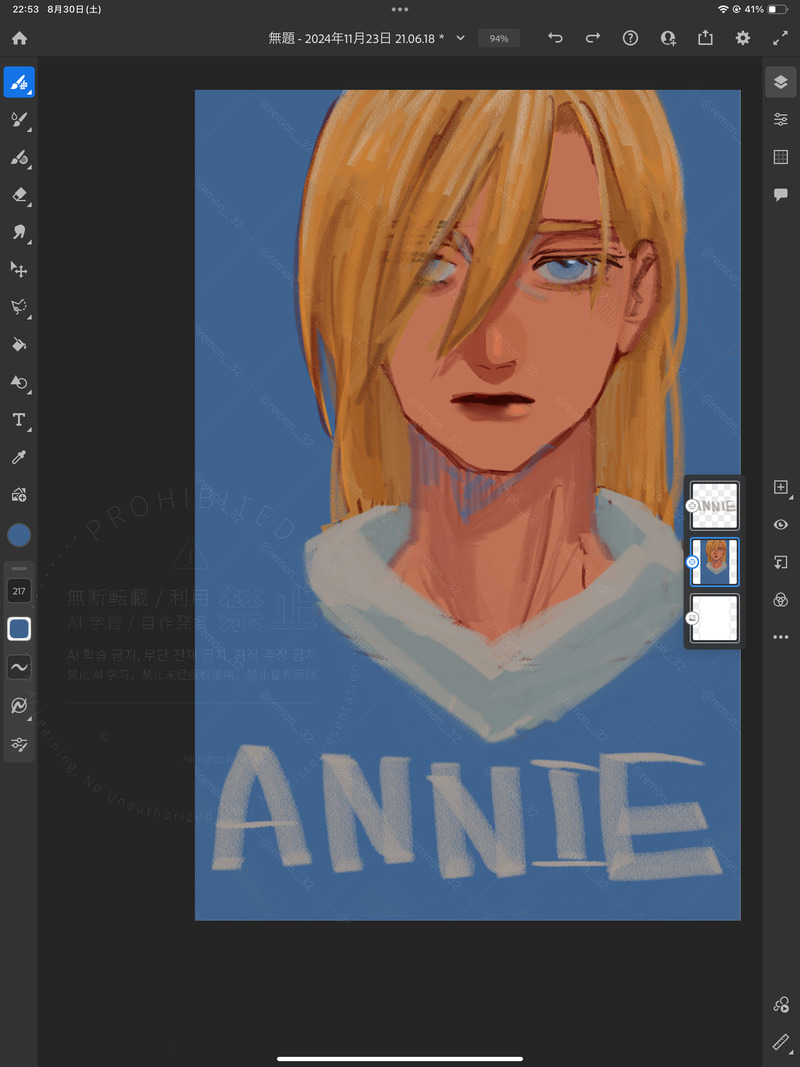The height and width of the screenshot is (1067, 800).
Task: Open the iPad multitasking dots menu
Action: pos(400,10)
